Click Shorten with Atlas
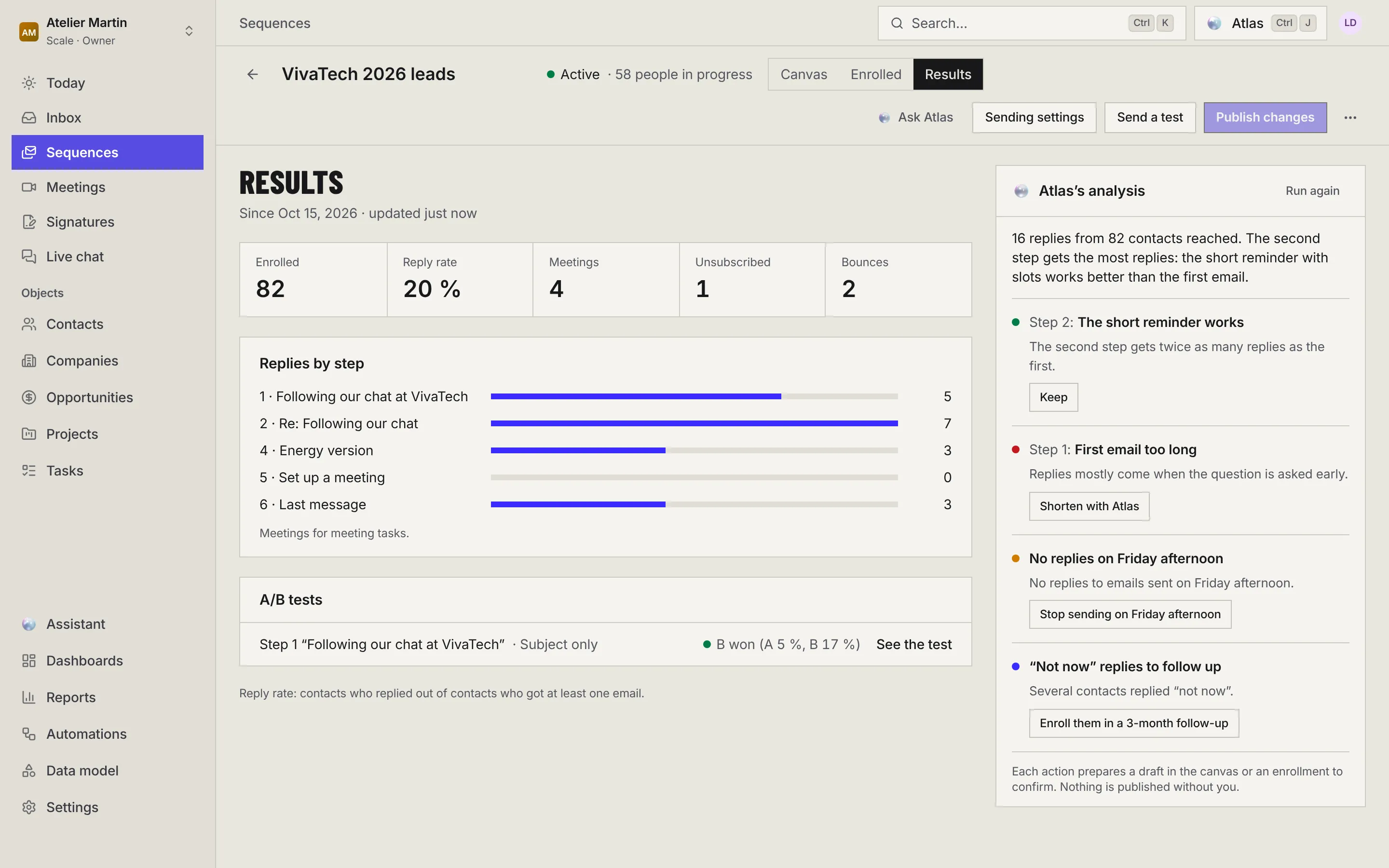This screenshot has height=868, width=1389. coord(1089,506)
